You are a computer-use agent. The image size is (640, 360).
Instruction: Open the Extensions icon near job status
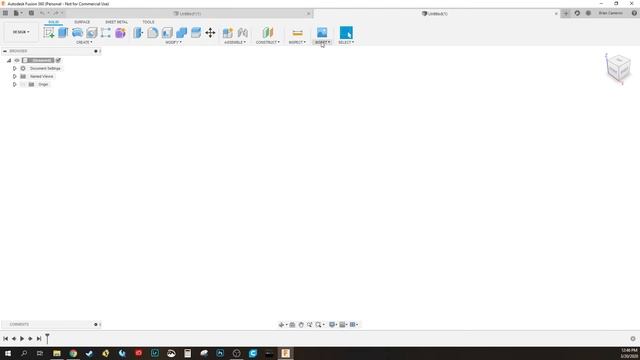tap(577, 13)
